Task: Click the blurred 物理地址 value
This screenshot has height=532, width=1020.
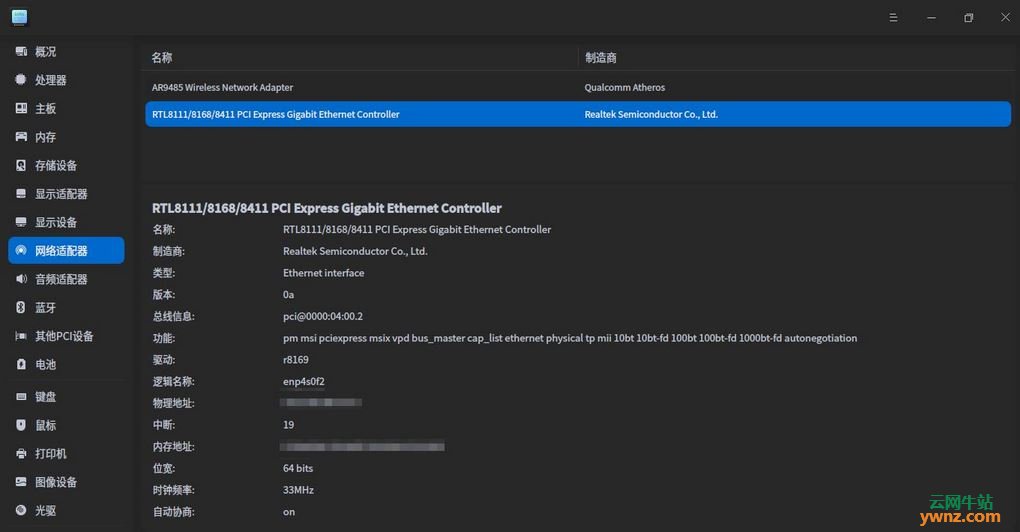Action: pyautogui.click(x=321, y=403)
